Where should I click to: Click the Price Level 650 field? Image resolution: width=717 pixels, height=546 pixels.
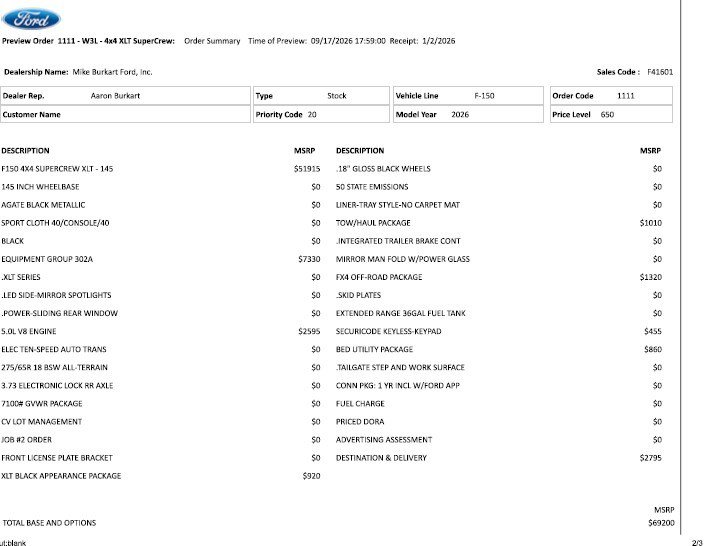[611, 114]
